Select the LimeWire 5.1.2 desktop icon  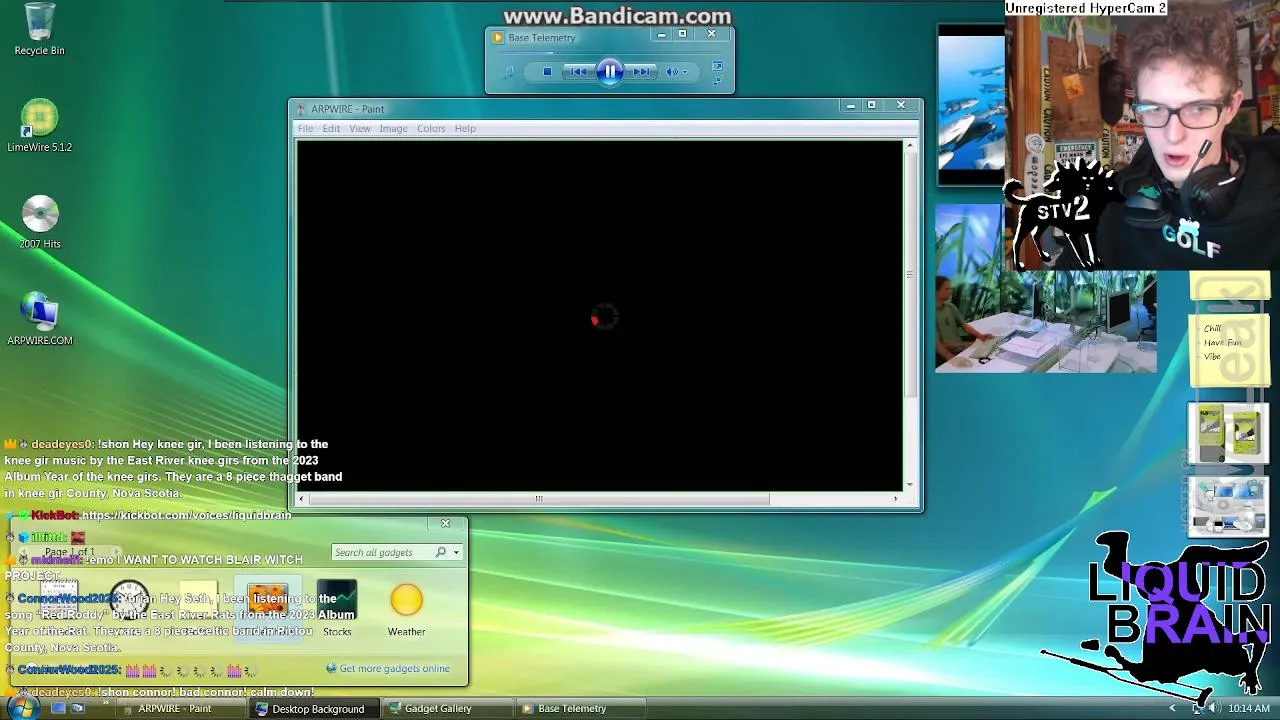point(39,125)
